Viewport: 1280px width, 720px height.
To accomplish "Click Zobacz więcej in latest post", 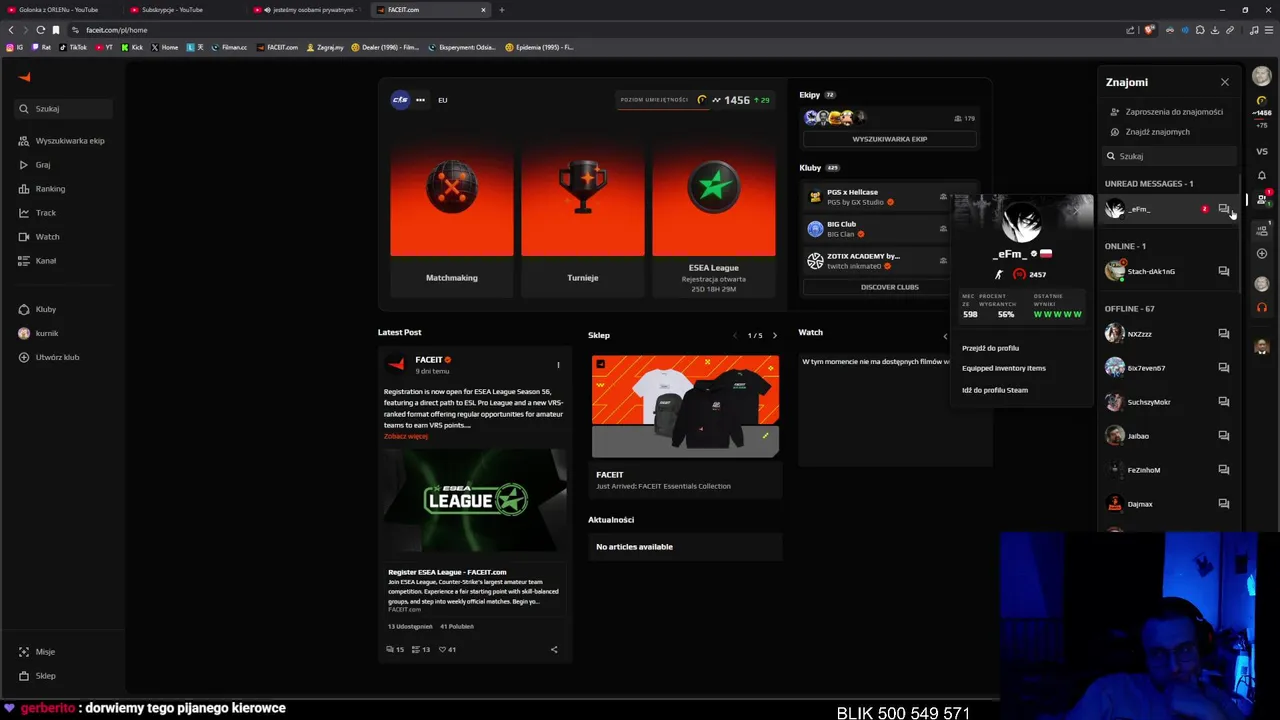I will click(x=406, y=436).
